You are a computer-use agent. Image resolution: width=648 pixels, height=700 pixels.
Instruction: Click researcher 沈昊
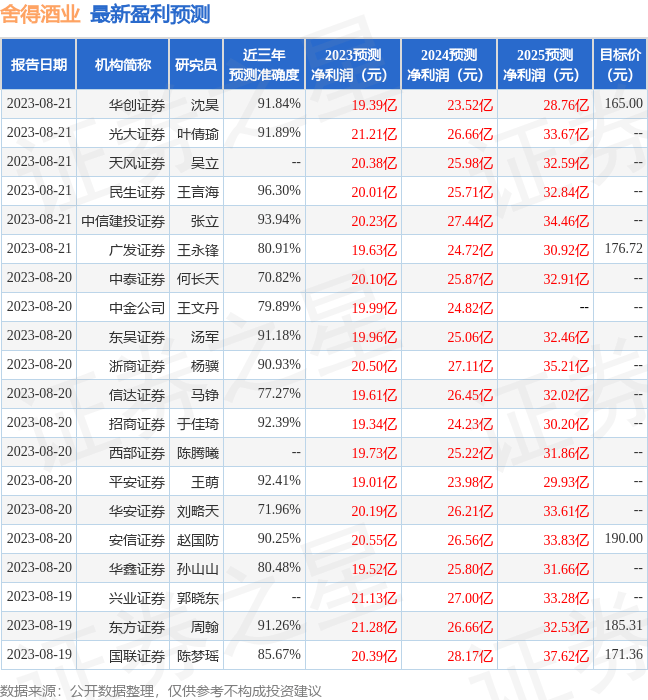point(205,105)
